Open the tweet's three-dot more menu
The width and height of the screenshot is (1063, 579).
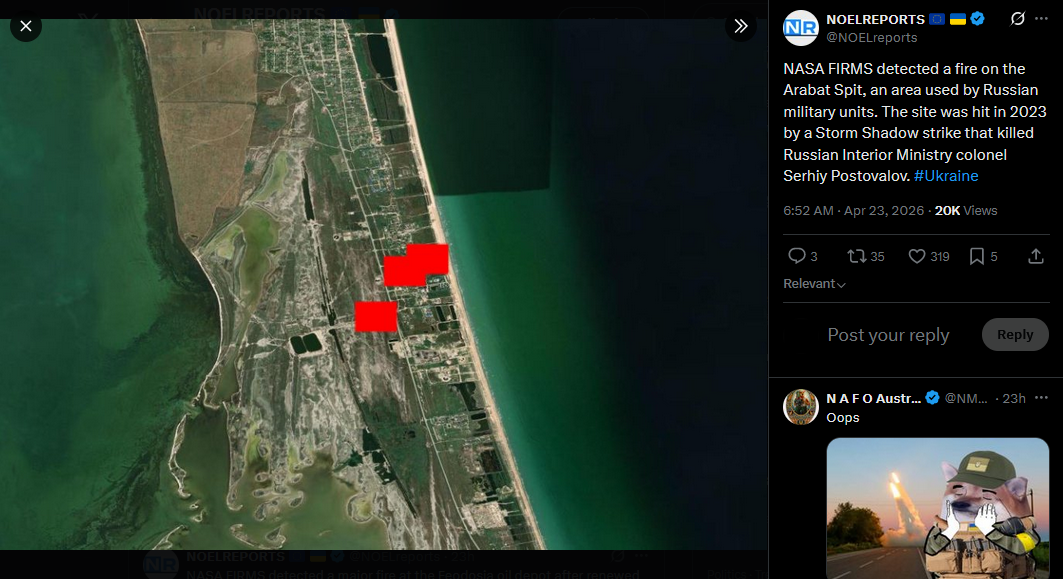pos(1041,19)
